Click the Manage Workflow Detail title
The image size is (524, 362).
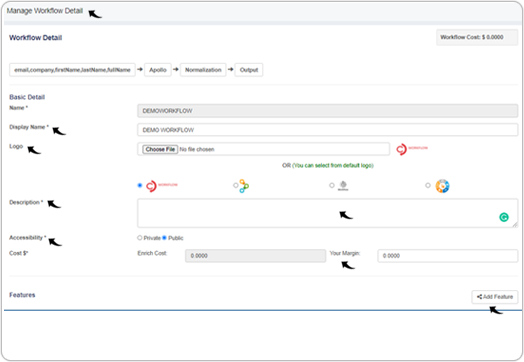tap(45, 11)
